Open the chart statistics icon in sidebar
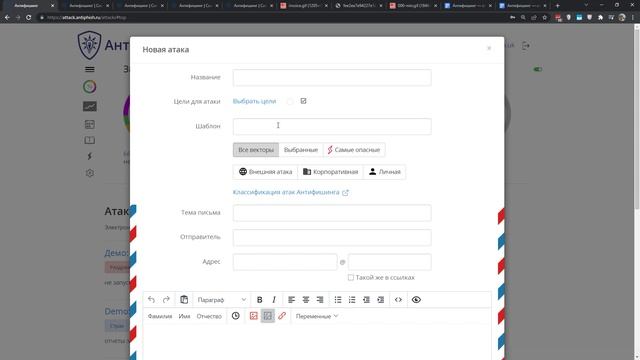Viewport: 640px width, 360px height. tap(89, 107)
